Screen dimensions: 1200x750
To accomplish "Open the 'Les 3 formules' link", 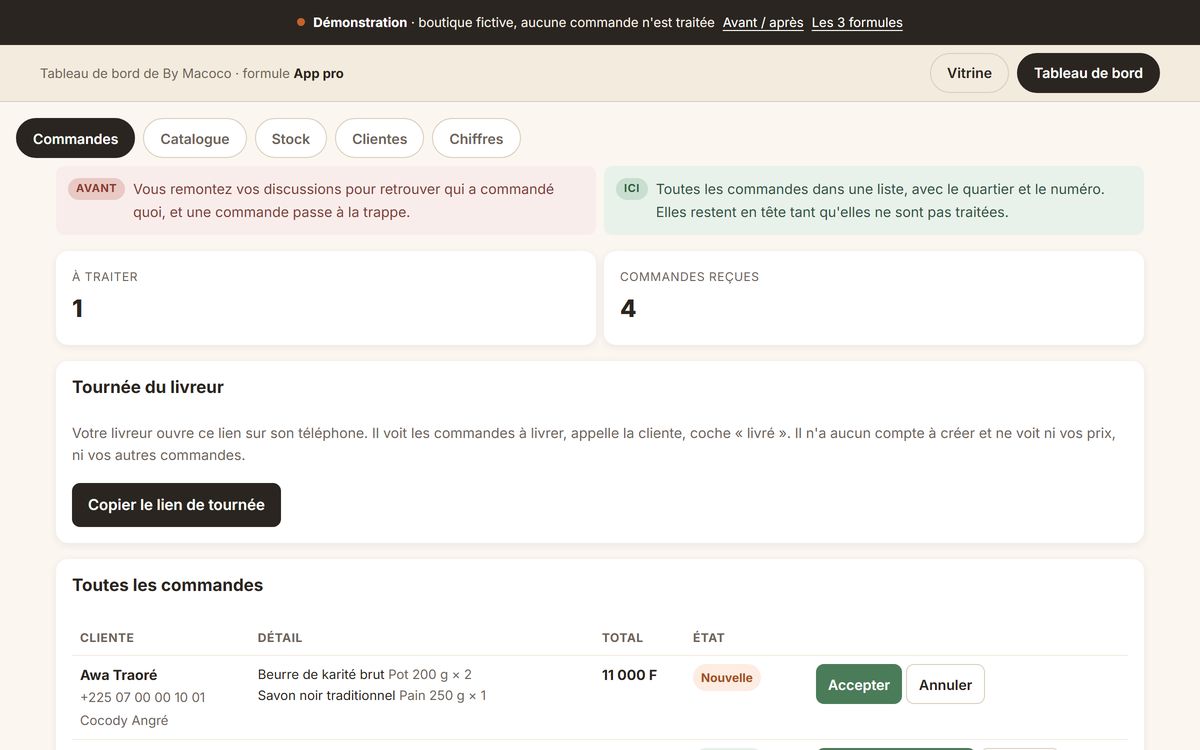I will (x=857, y=22).
